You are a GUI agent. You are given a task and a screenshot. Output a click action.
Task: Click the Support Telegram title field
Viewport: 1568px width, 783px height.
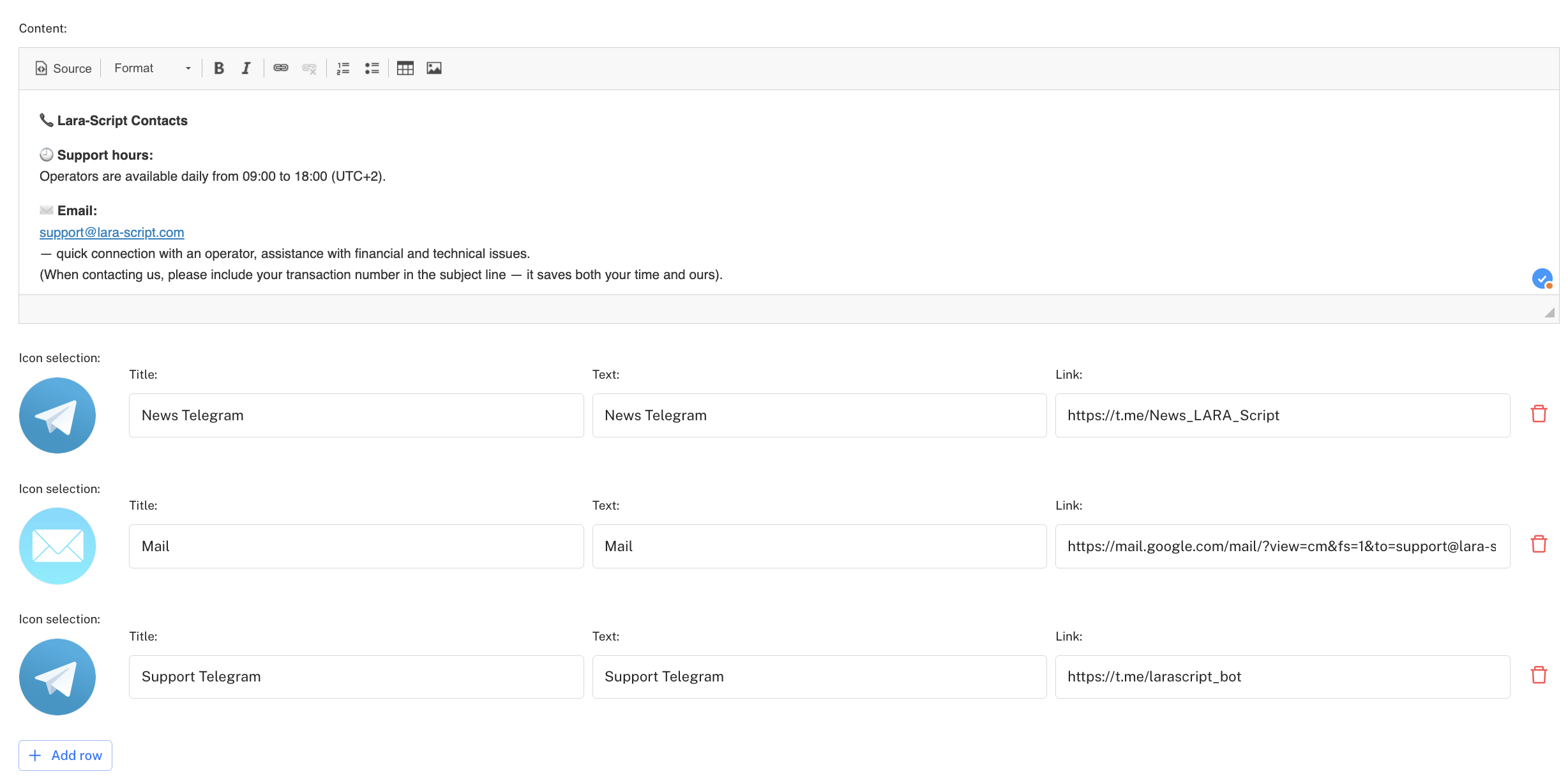click(356, 677)
